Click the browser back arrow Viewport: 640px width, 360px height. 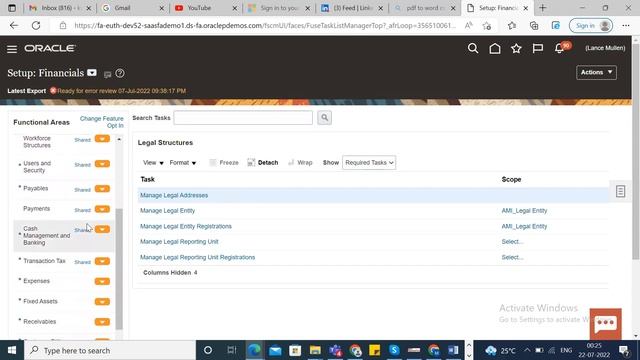(x=14, y=25)
